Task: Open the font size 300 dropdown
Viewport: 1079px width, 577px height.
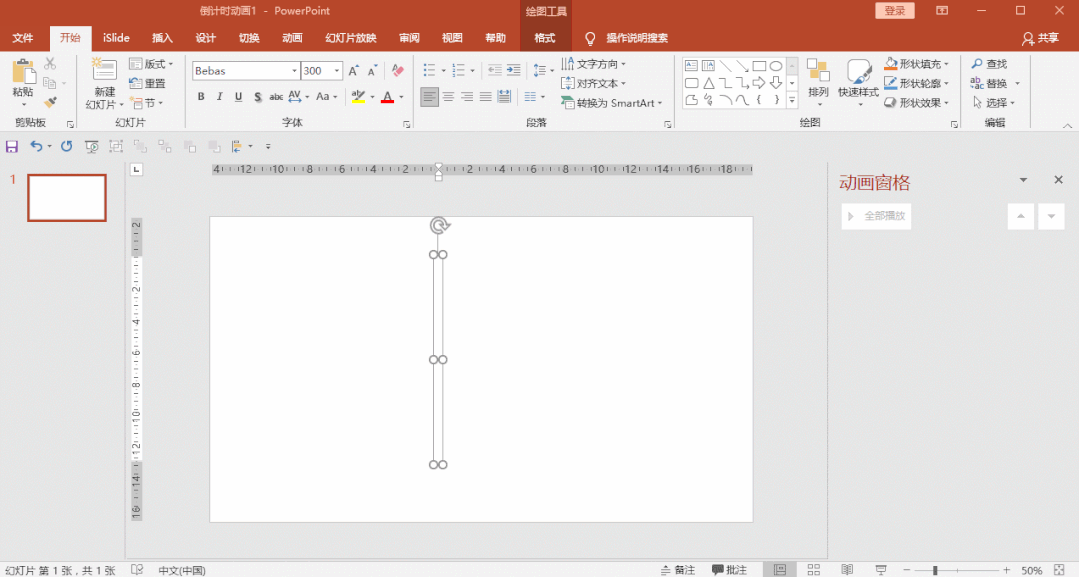Action: [337, 71]
